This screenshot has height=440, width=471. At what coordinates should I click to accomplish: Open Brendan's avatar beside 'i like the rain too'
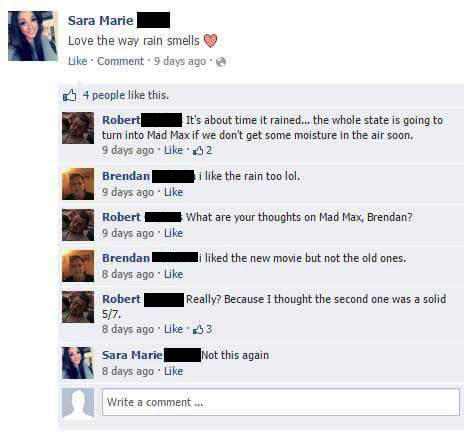78,184
